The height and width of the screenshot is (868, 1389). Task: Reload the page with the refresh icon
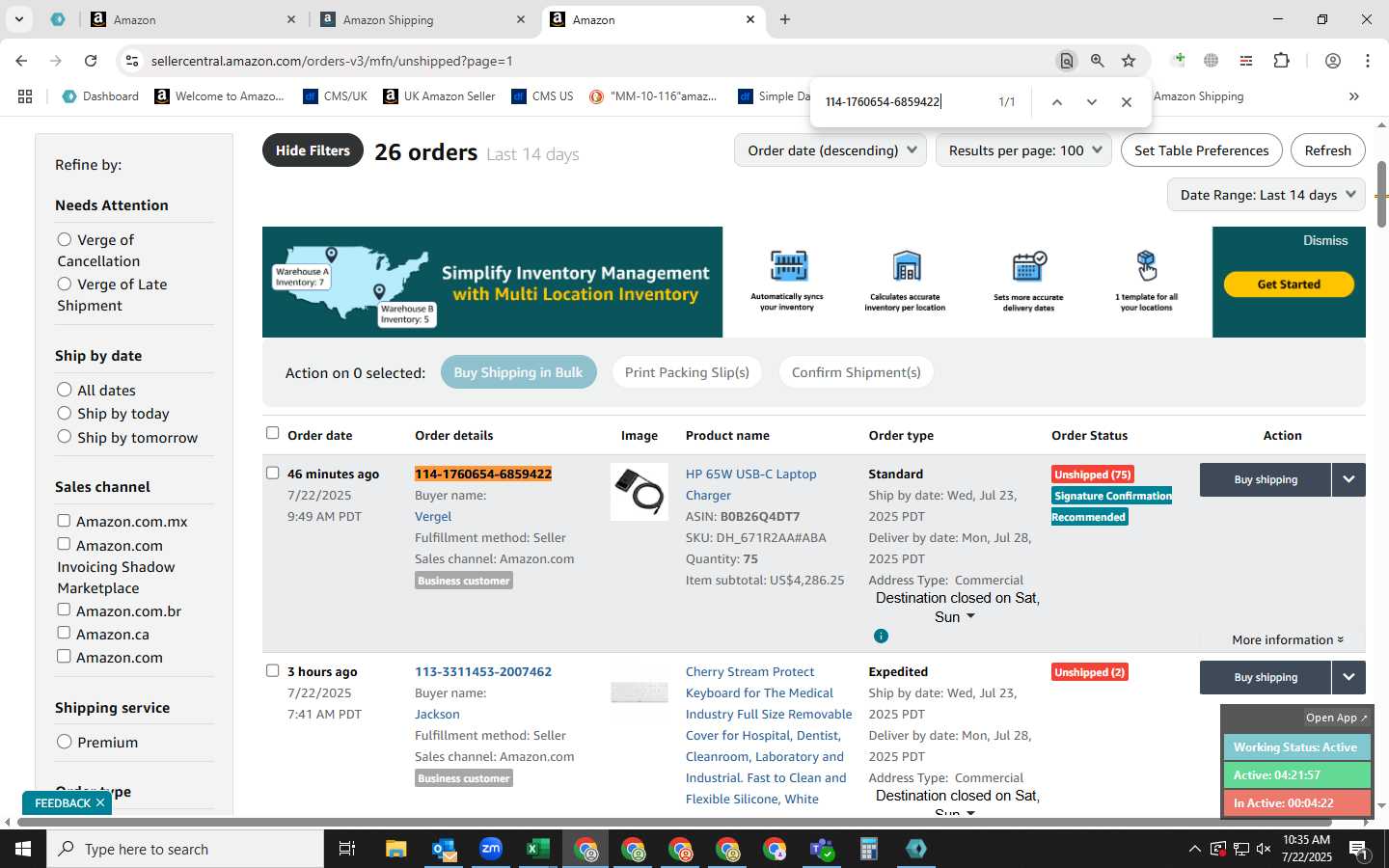coord(91,61)
